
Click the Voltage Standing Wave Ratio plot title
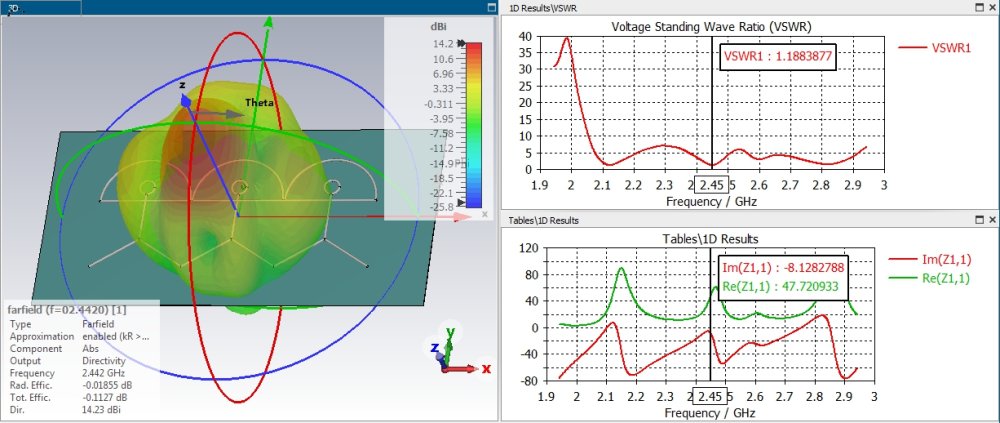click(x=711, y=26)
